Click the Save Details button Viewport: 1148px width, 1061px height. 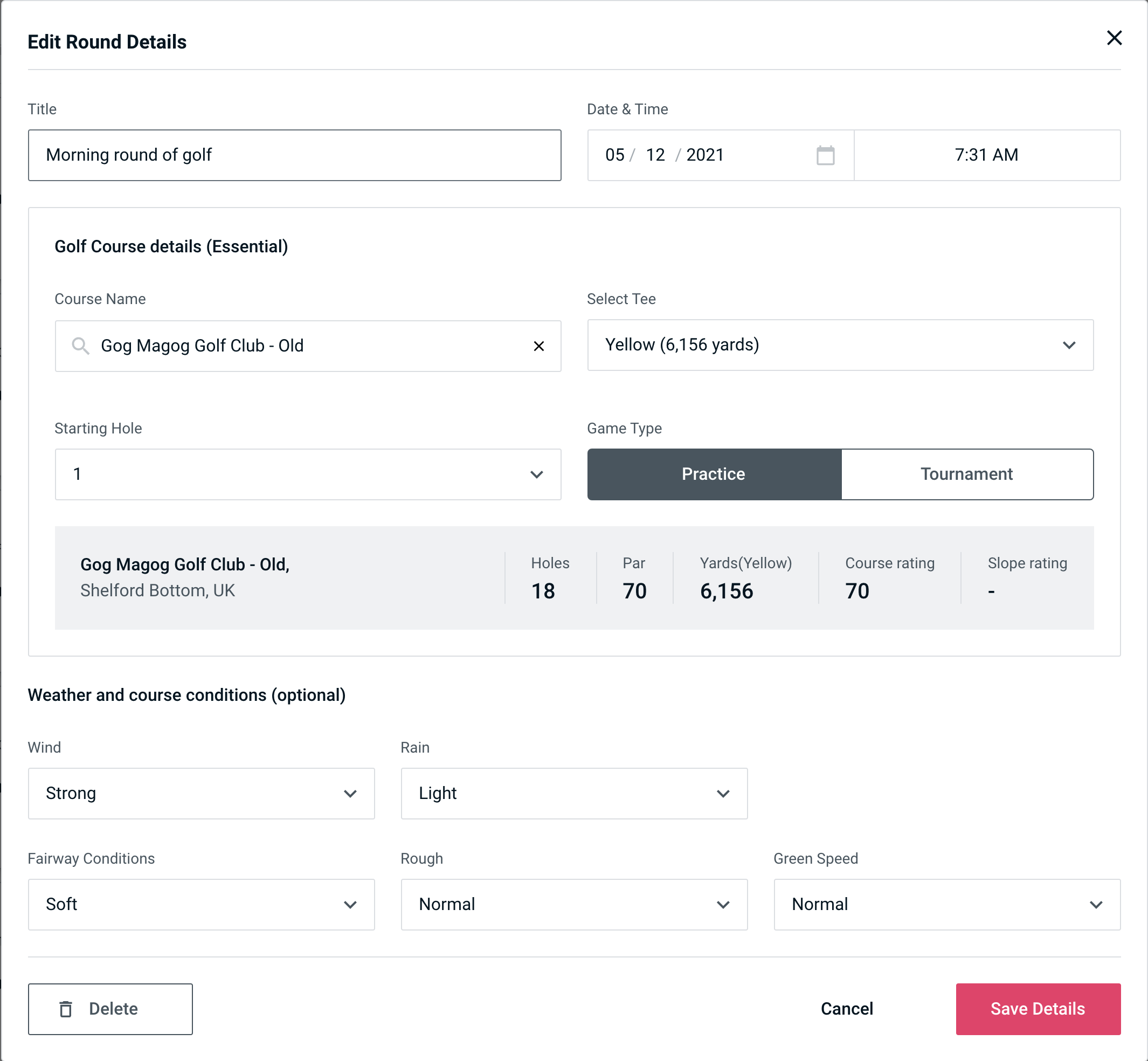tap(1037, 1008)
